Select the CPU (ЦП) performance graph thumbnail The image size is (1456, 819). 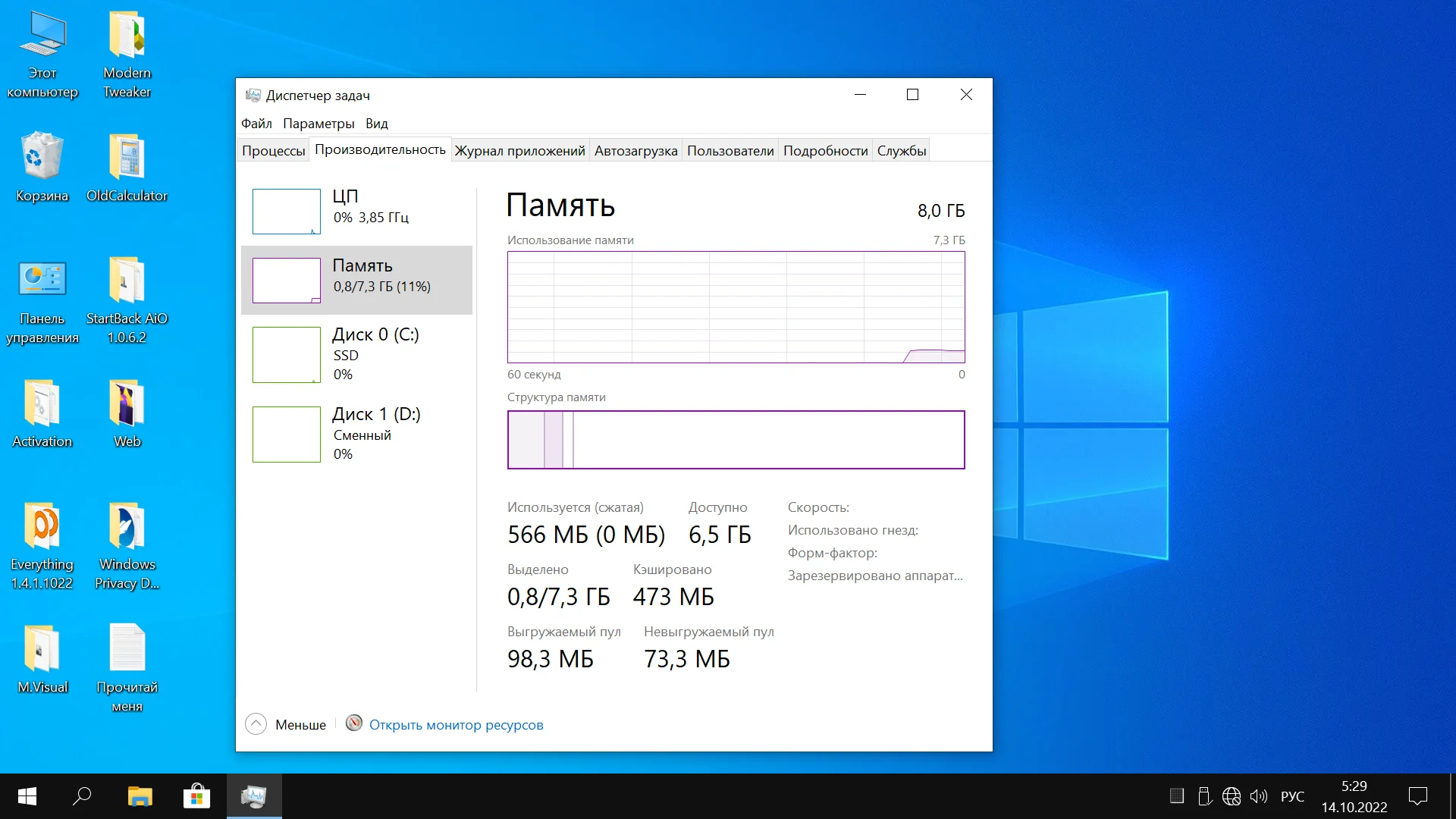(x=286, y=211)
